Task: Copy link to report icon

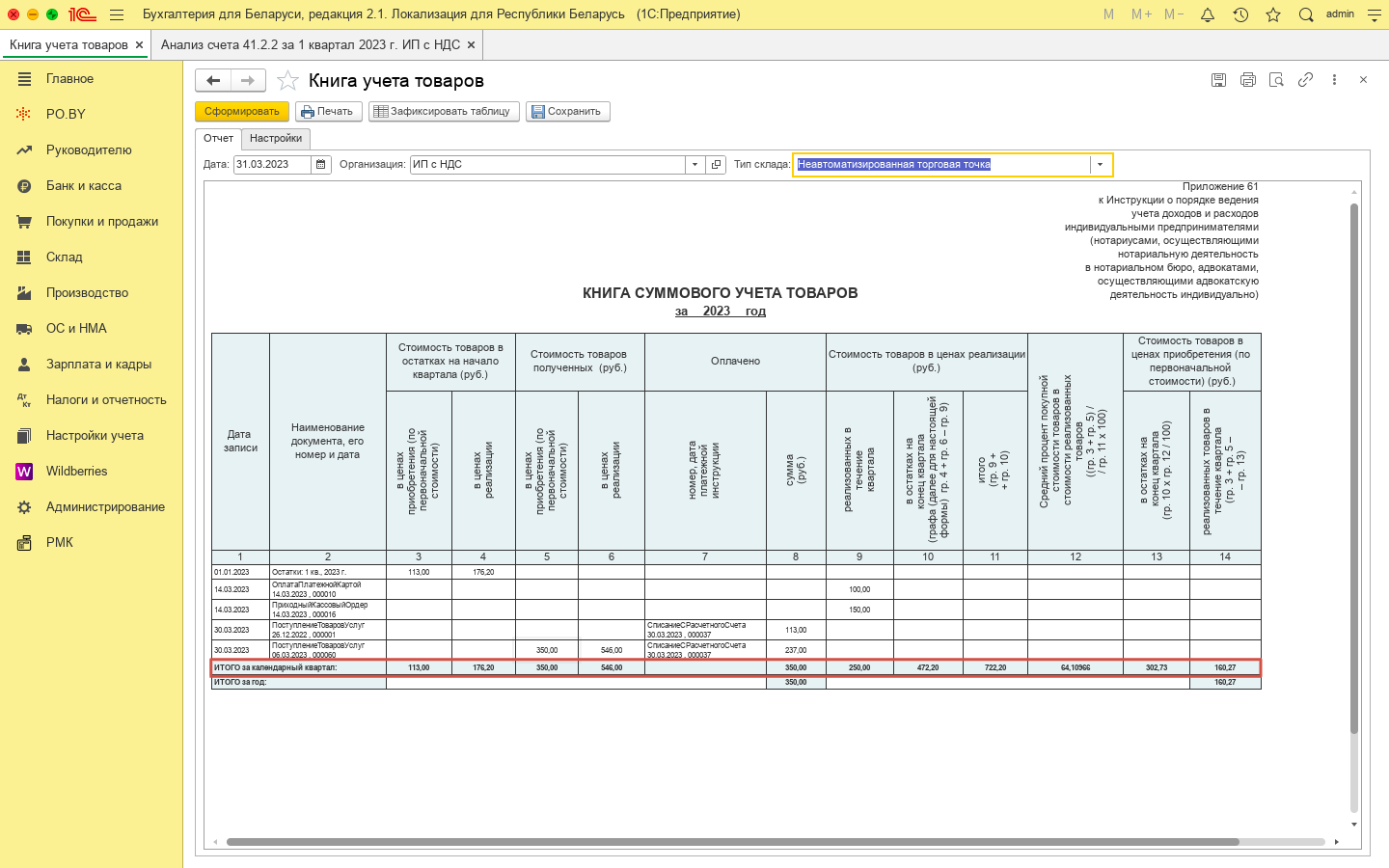Action: pos(1305,80)
